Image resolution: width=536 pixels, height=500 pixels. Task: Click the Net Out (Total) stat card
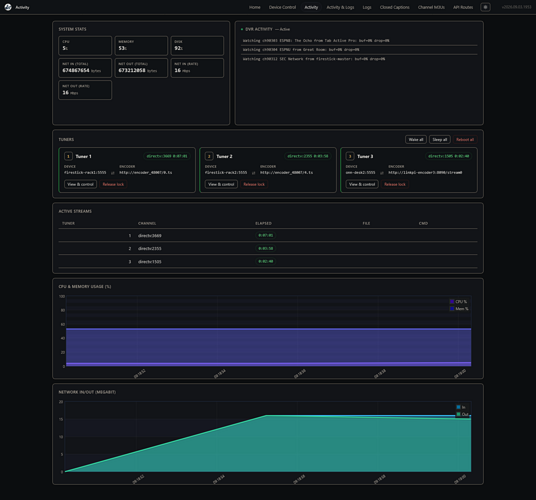[141, 68]
